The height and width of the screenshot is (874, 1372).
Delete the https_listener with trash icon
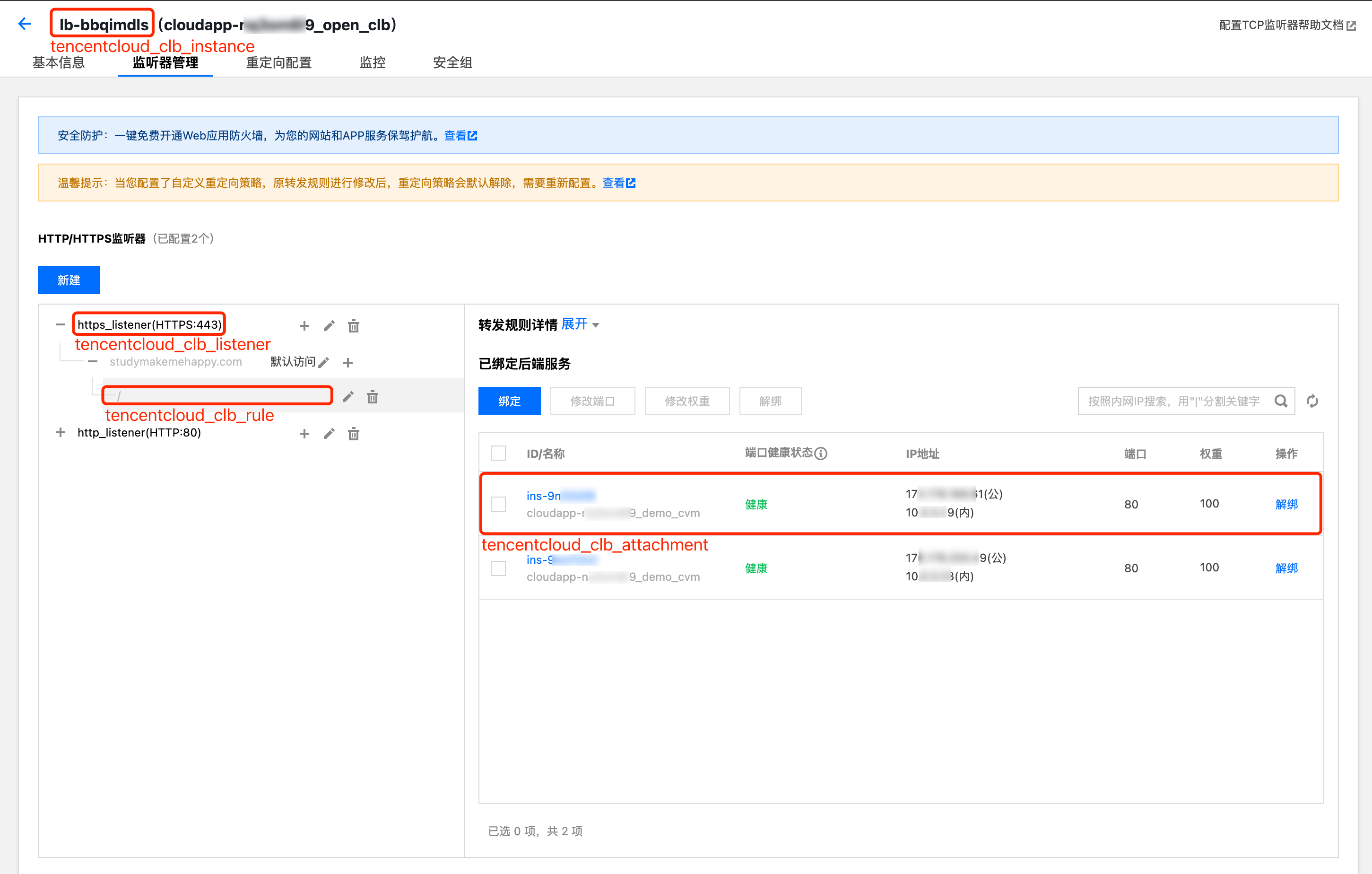pos(353,325)
